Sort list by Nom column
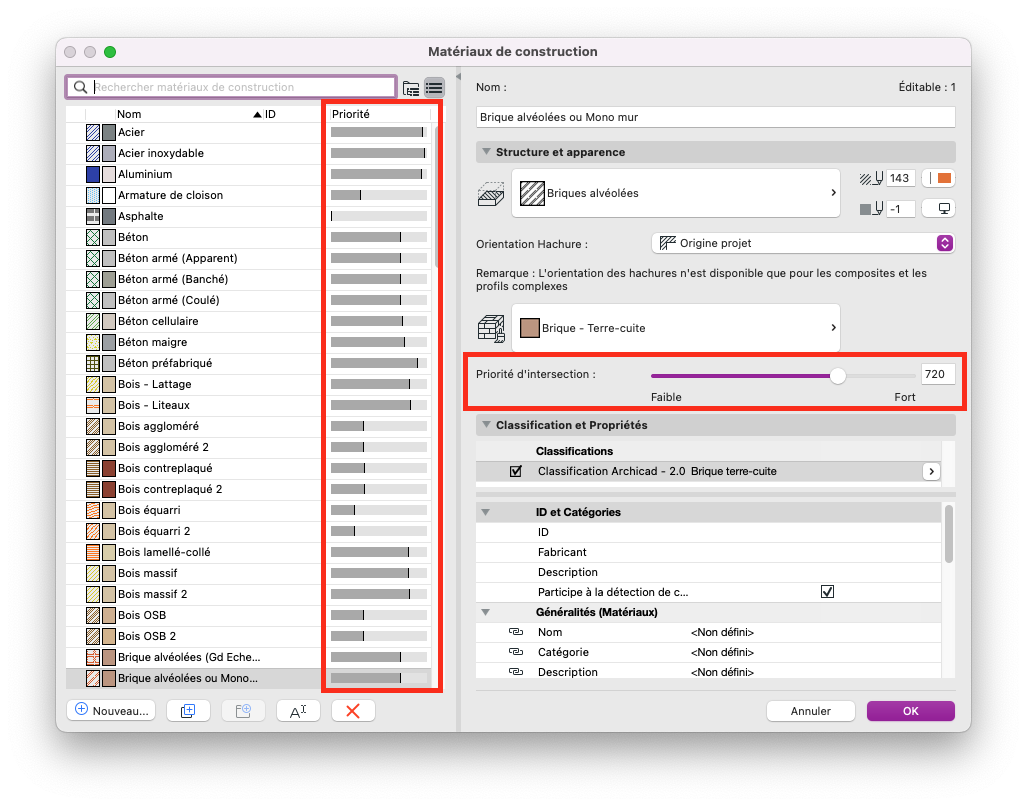The image size is (1027, 806). coord(187,114)
